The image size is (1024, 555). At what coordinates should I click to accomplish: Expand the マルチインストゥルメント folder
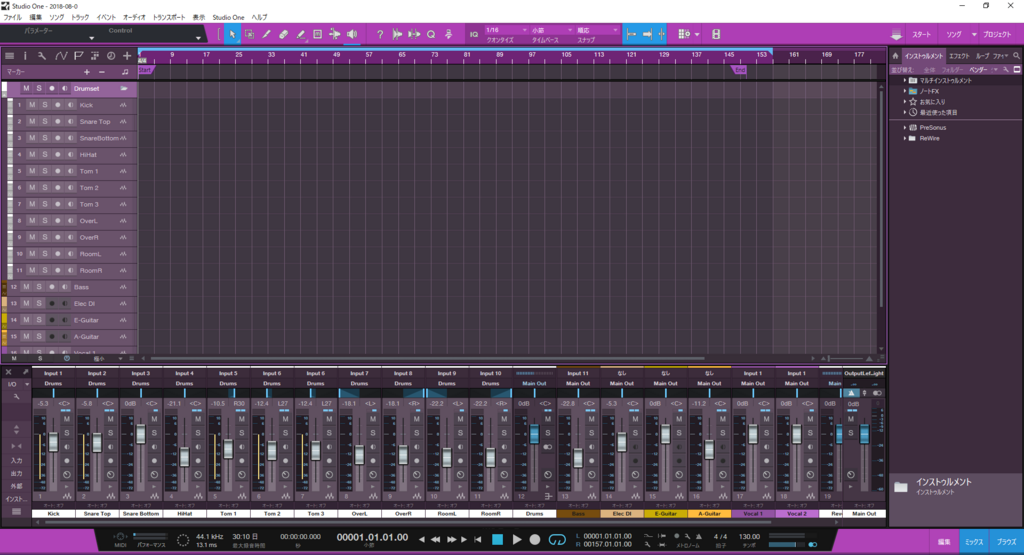[x=905, y=80]
